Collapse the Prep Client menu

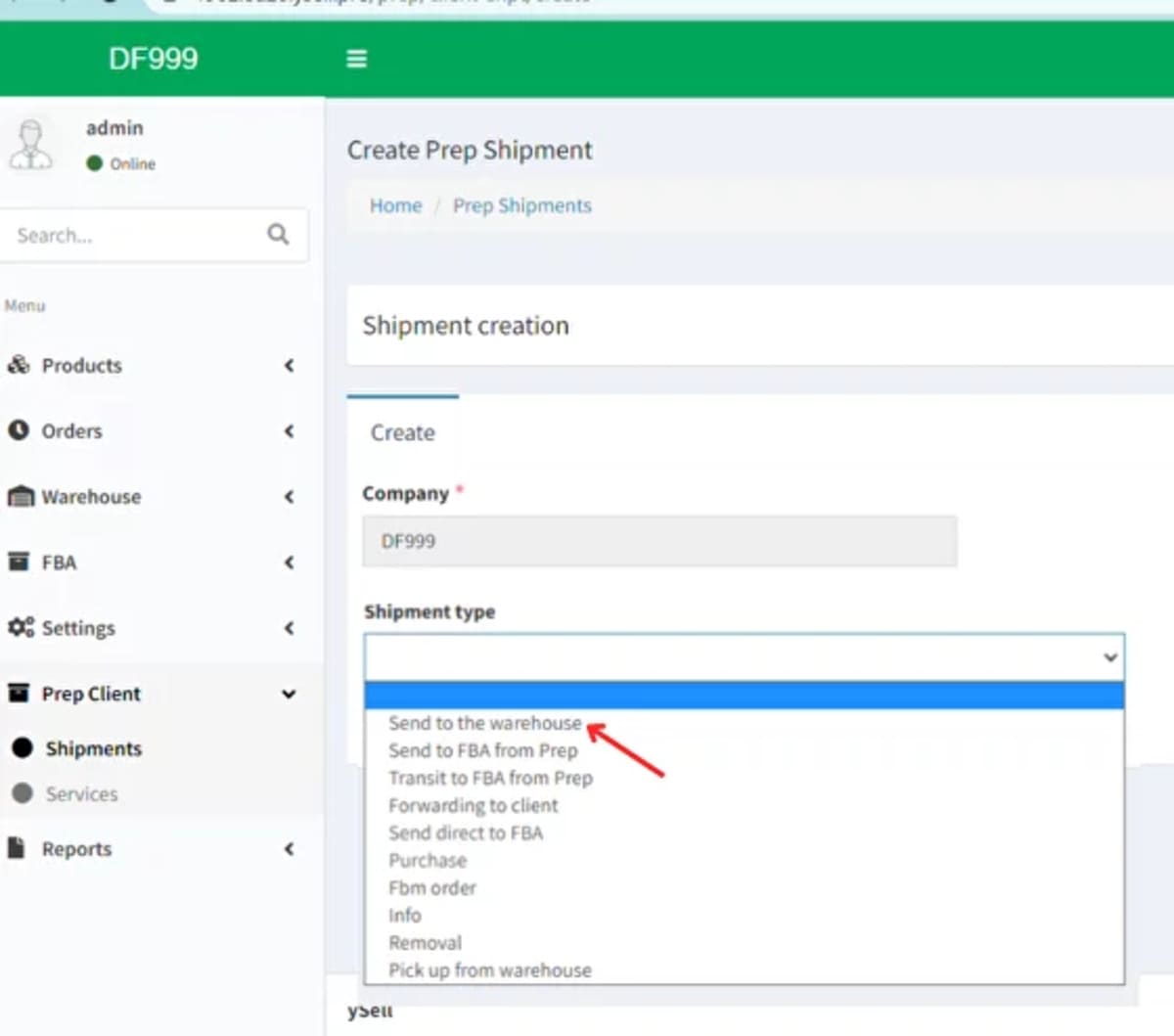(x=147, y=694)
